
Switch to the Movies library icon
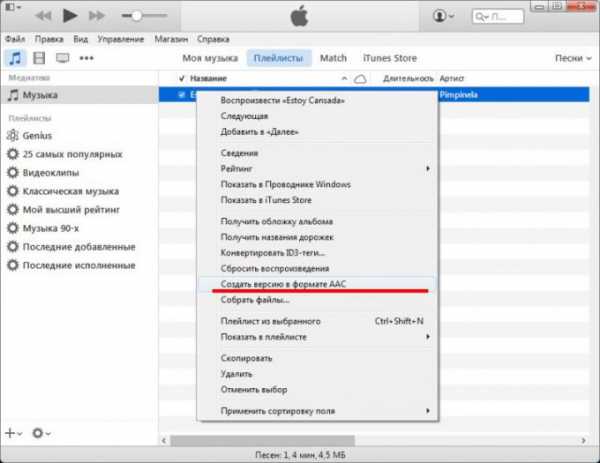click(x=39, y=58)
